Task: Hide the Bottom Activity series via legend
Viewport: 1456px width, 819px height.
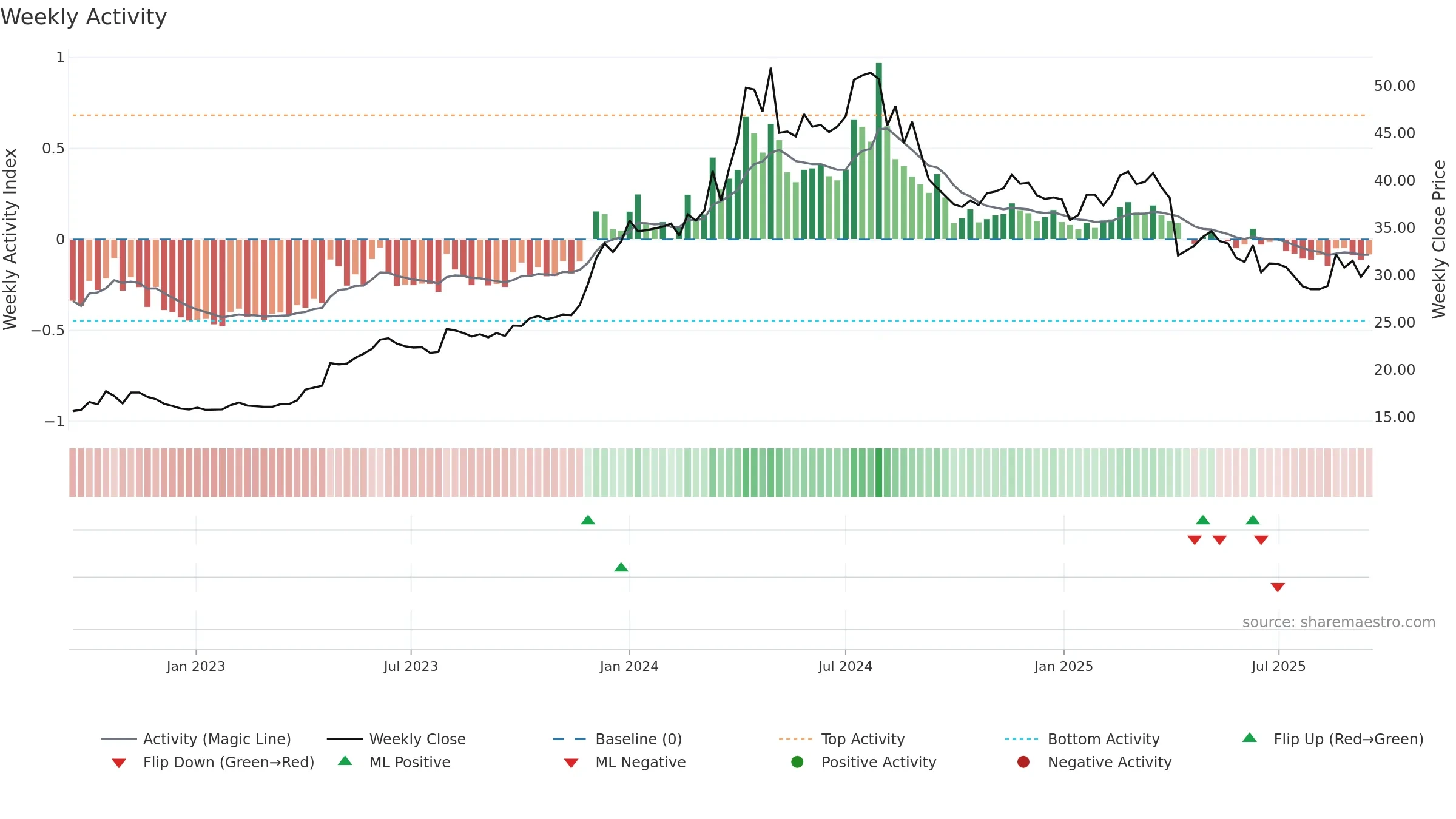Action: point(1082,739)
